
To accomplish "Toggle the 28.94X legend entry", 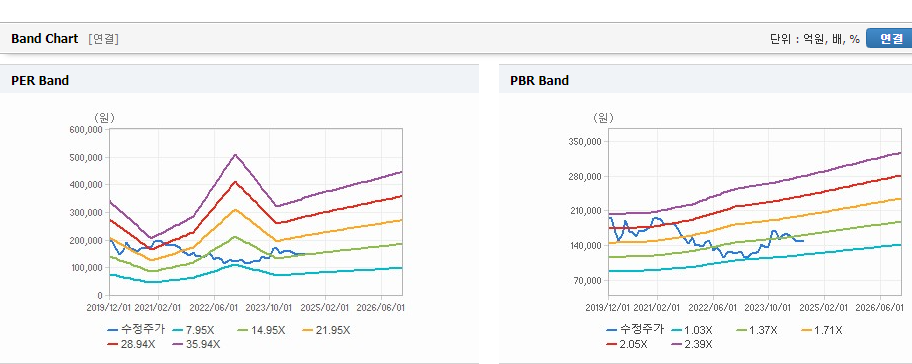I will point(131,344).
